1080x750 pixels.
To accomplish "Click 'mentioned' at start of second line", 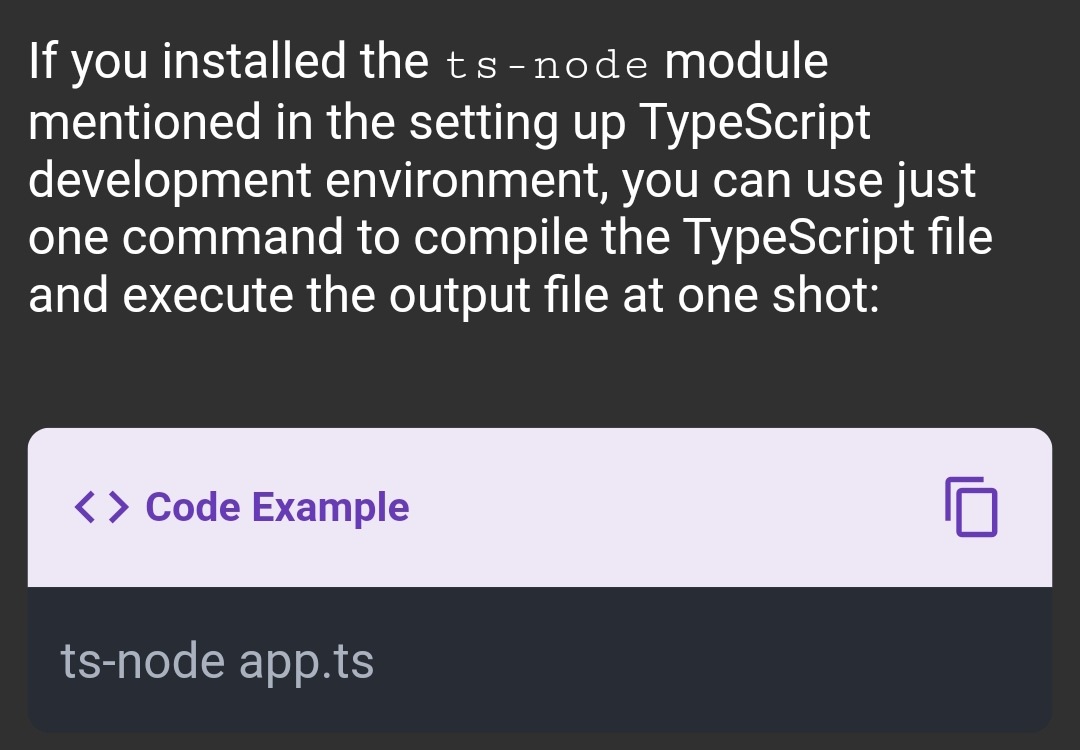I will (x=145, y=122).
